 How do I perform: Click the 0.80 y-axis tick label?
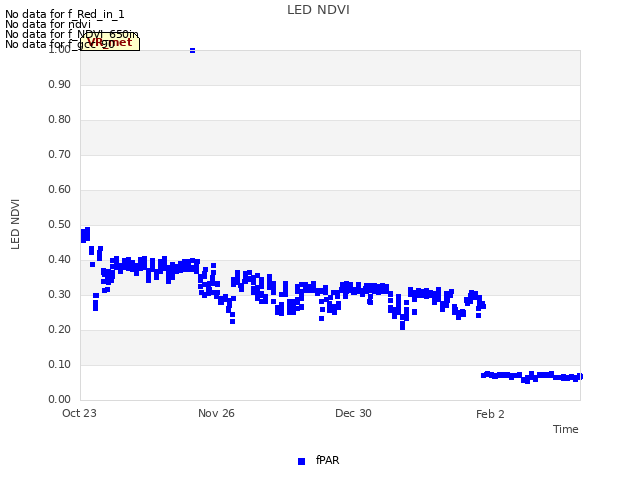60,120
